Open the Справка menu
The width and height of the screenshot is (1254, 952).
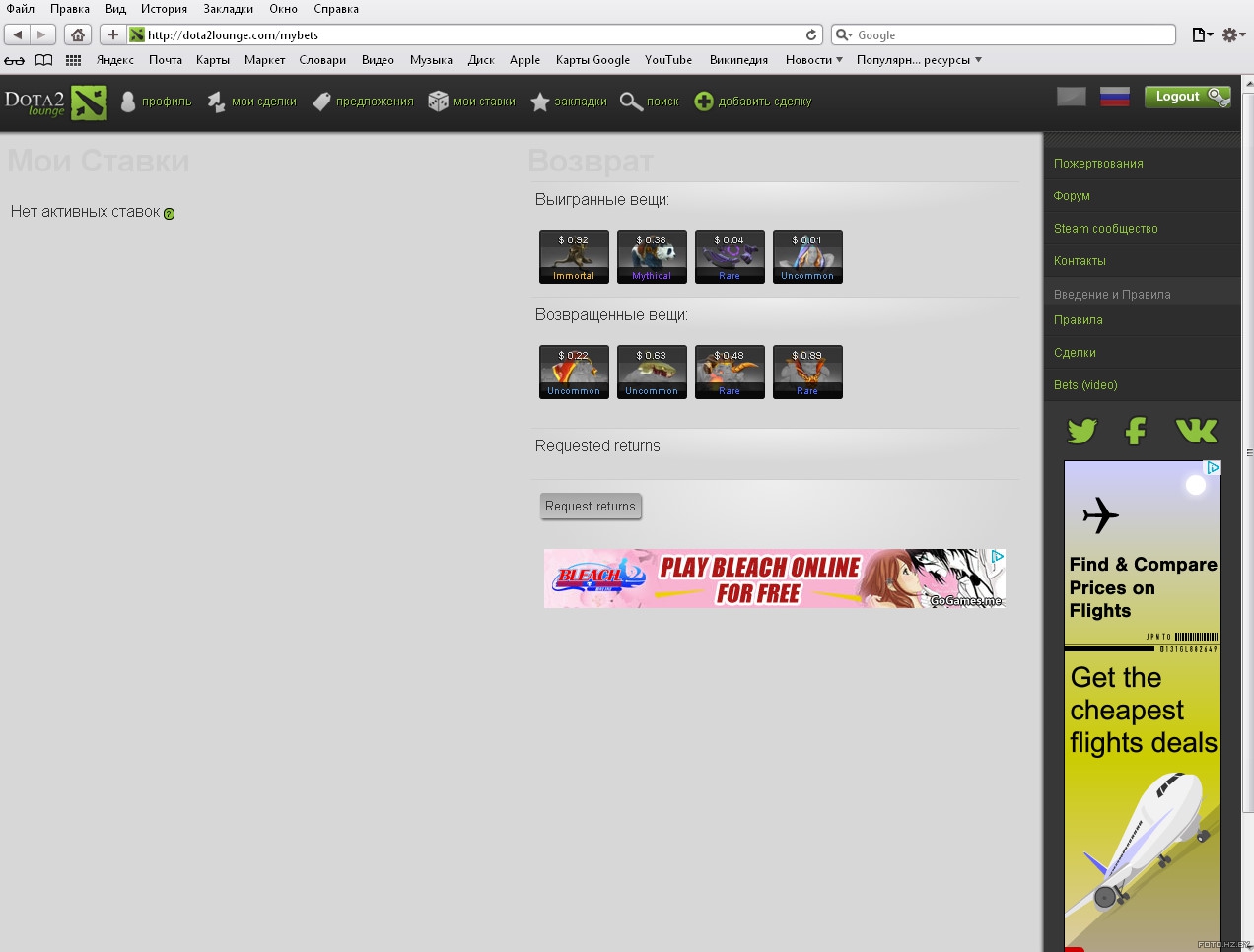click(336, 9)
